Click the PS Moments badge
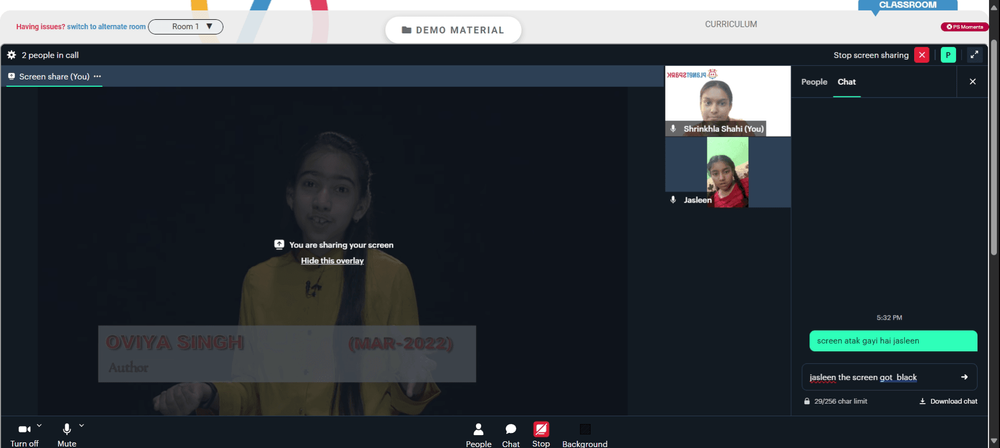This screenshot has height=448, width=1000. [x=965, y=27]
